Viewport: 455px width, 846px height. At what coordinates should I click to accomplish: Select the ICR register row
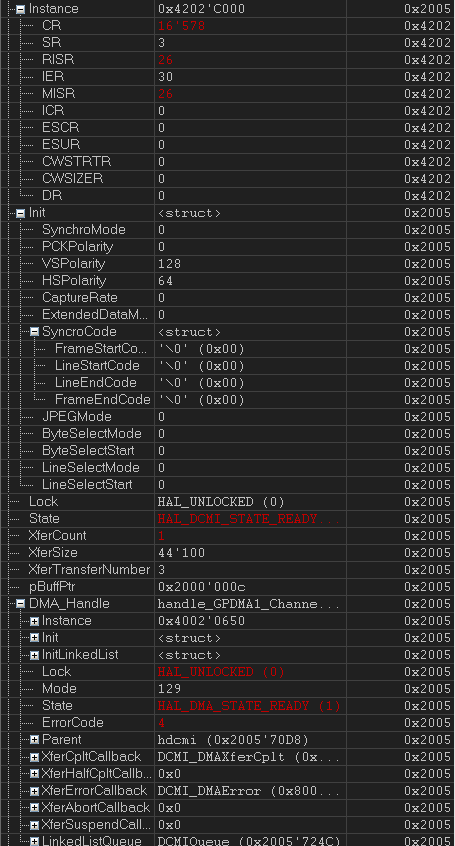coord(227,111)
